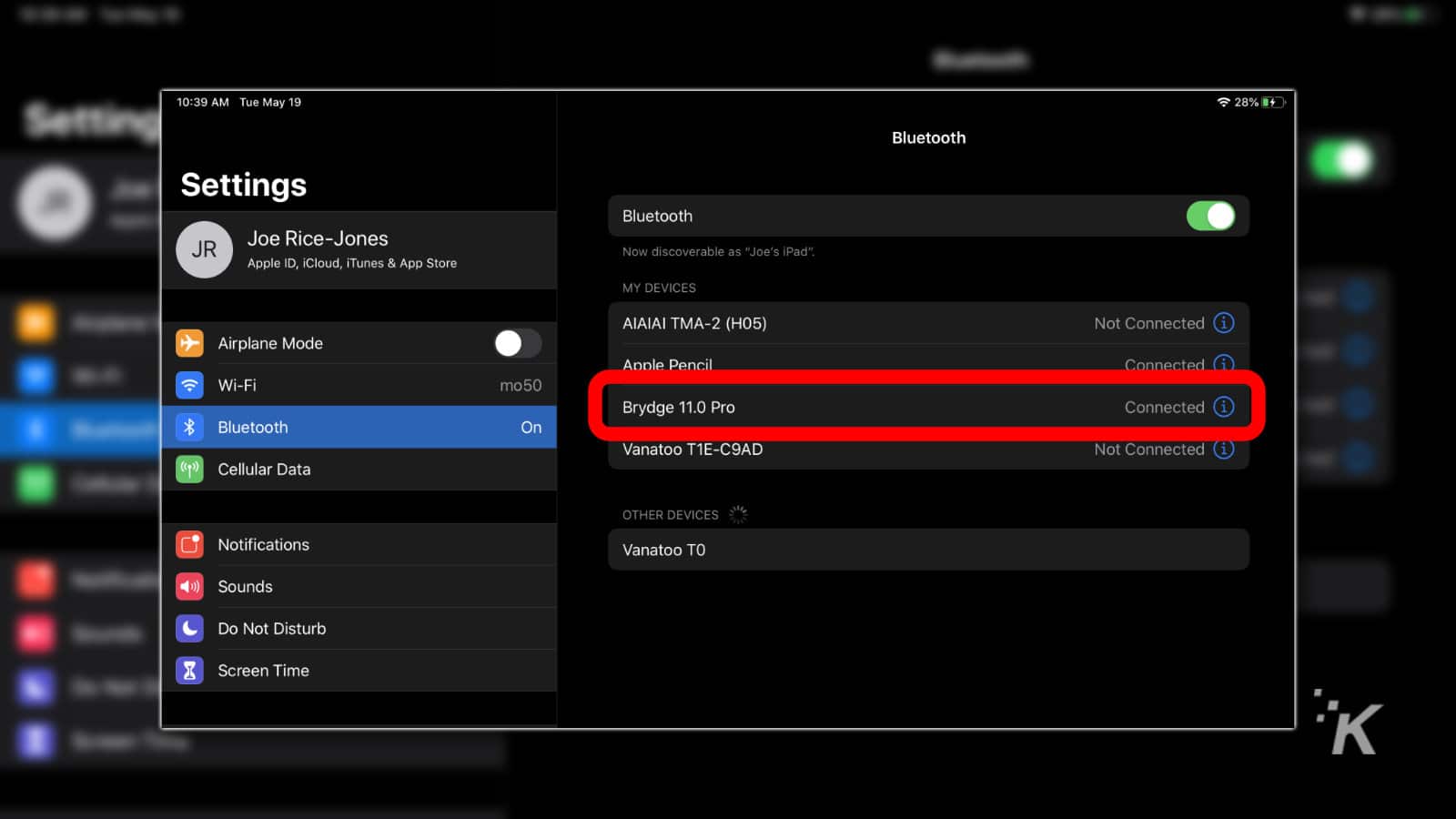Toggle the Airplane Mode switch

517,343
